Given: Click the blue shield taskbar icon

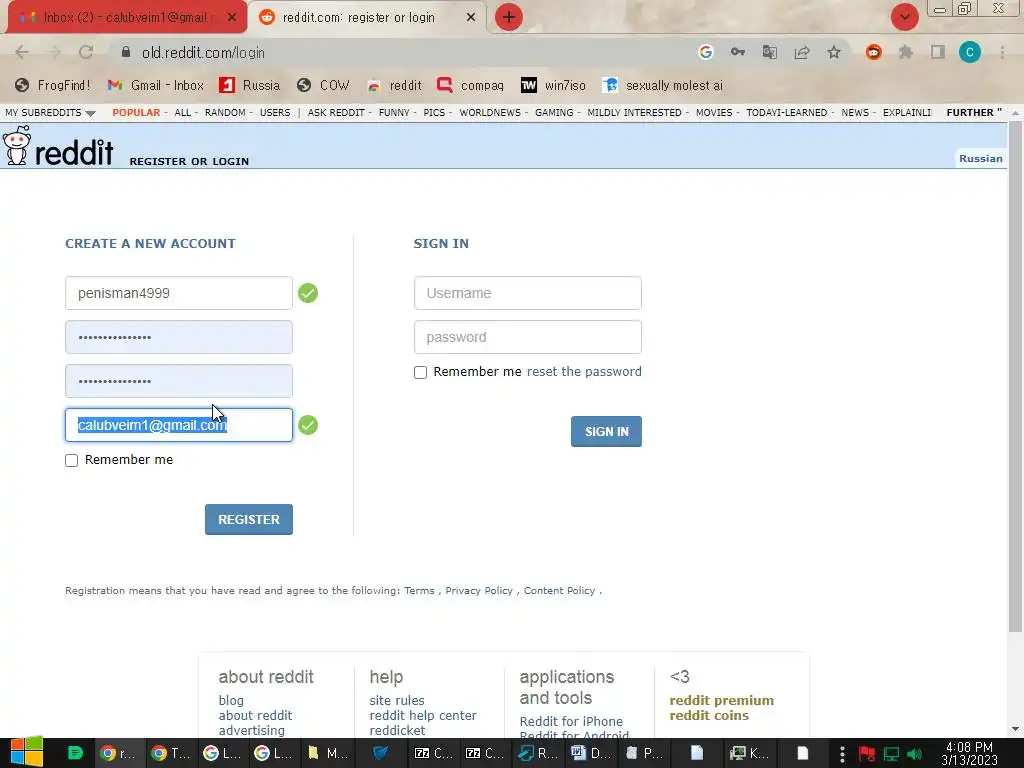Looking at the screenshot, I should coord(381,753).
